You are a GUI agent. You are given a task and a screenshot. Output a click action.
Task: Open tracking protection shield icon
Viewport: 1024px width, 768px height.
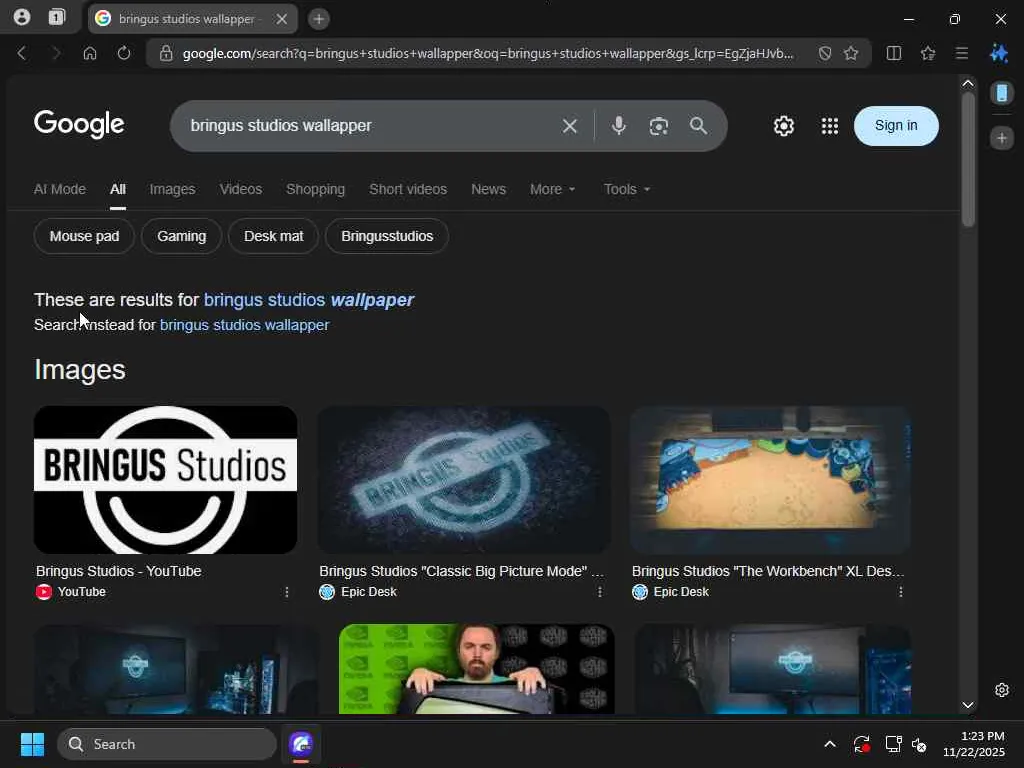coord(825,54)
